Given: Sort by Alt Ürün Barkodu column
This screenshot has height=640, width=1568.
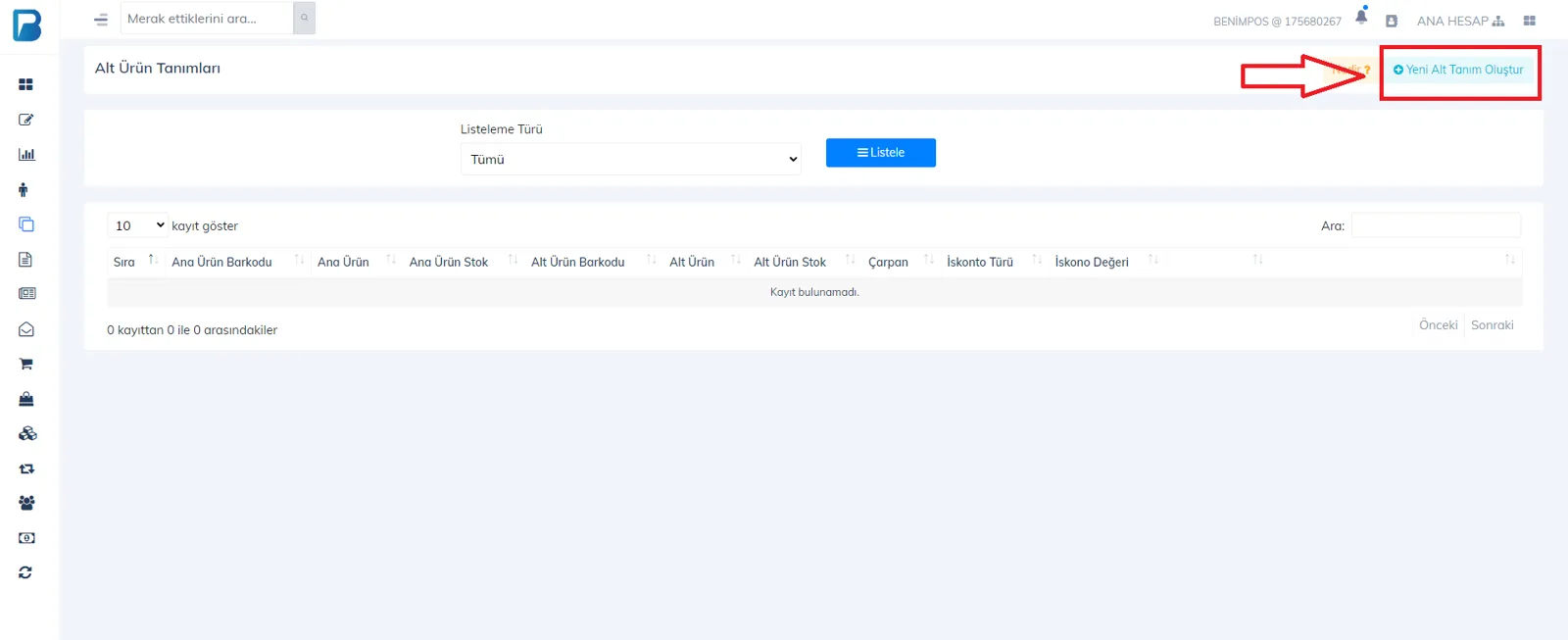Looking at the screenshot, I should (x=594, y=262).
